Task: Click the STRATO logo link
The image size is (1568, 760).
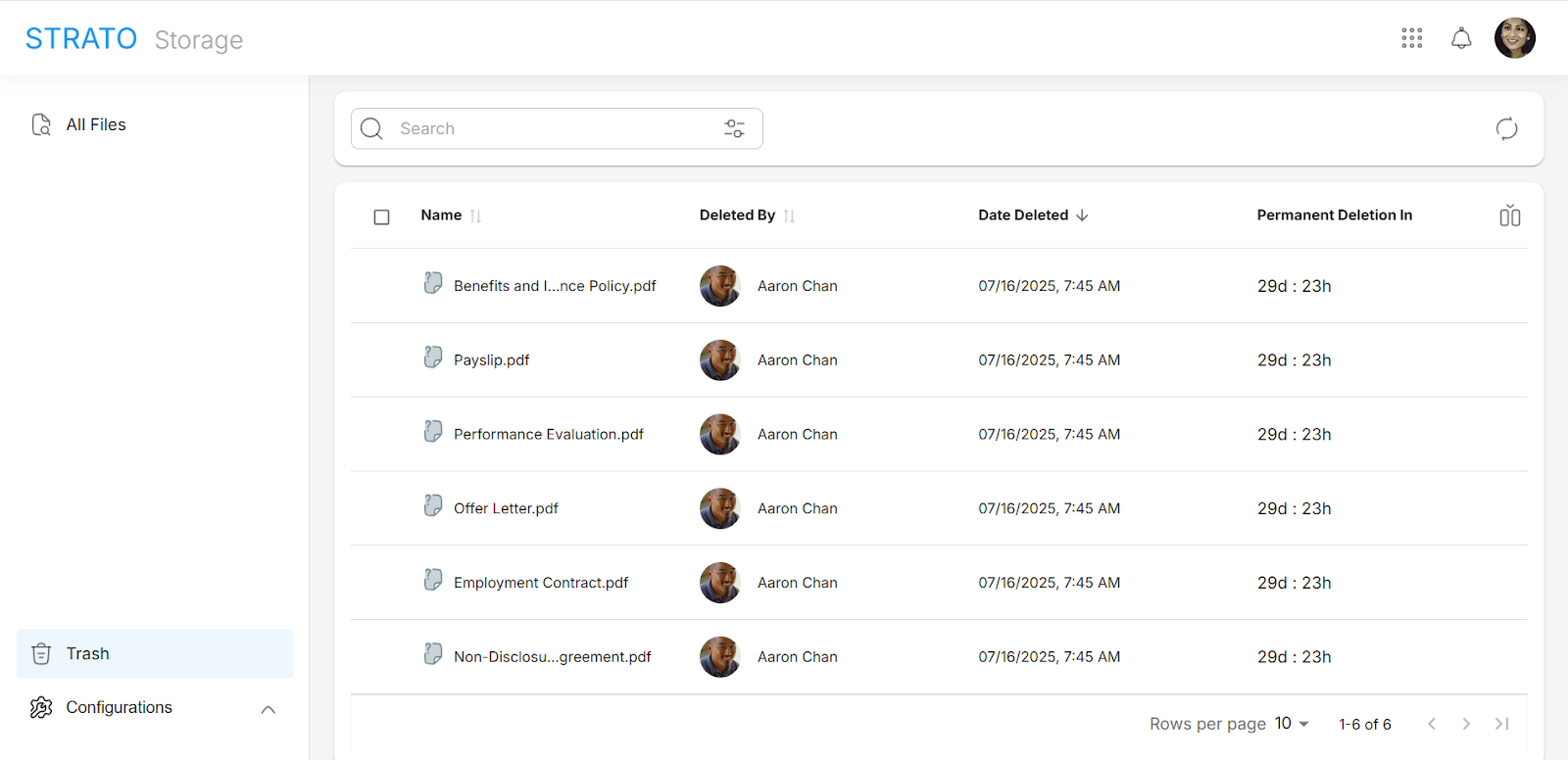Action: point(81,38)
